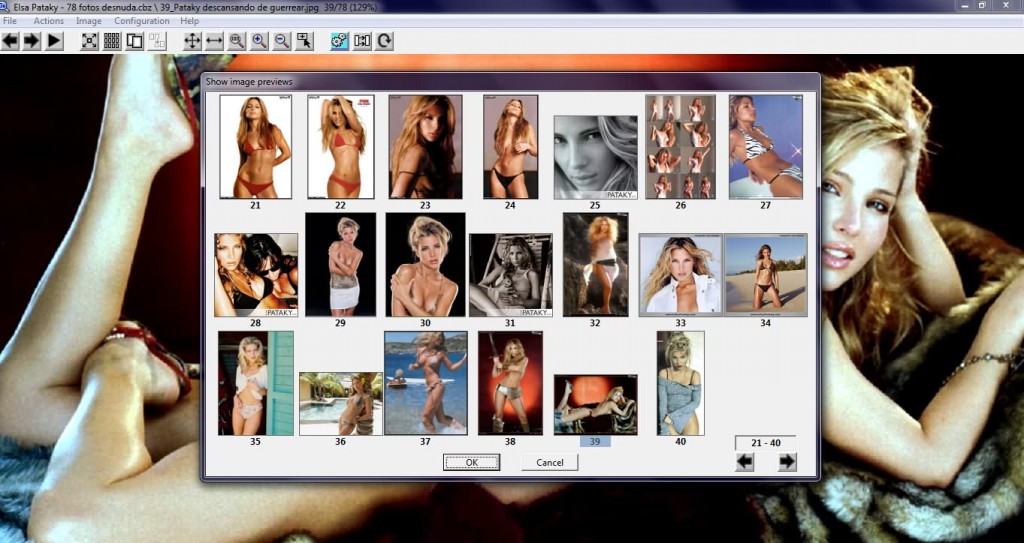This screenshot has width=1024, height=543.
Task: Toggle the two-page view icon
Action: (134, 41)
